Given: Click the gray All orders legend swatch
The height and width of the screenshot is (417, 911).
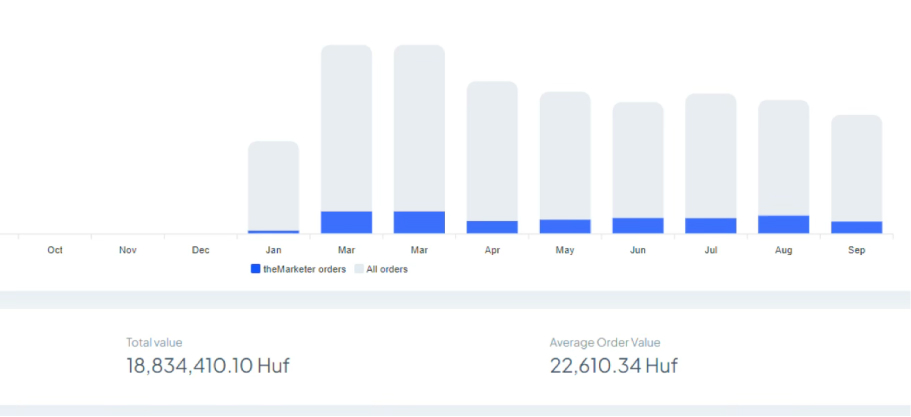Looking at the screenshot, I should pyautogui.click(x=359, y=269).
